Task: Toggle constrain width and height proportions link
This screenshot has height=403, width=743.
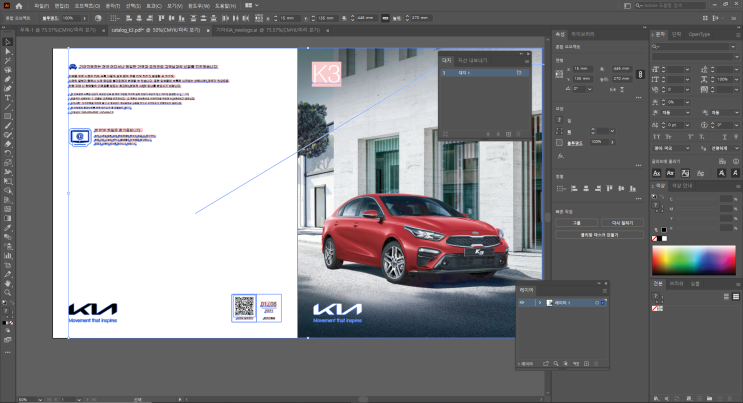Action: click(640, 74)
